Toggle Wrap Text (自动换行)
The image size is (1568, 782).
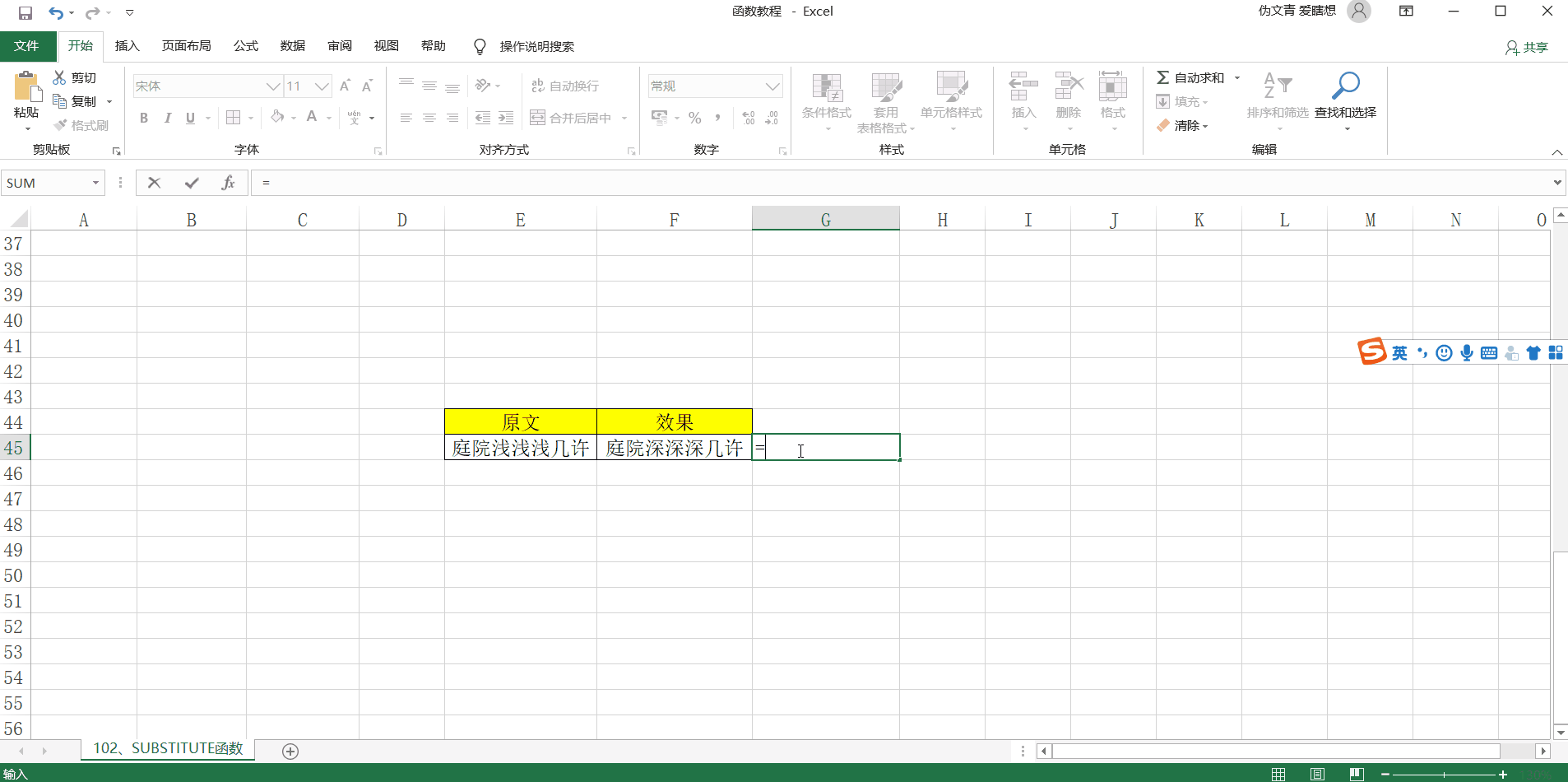565,86
